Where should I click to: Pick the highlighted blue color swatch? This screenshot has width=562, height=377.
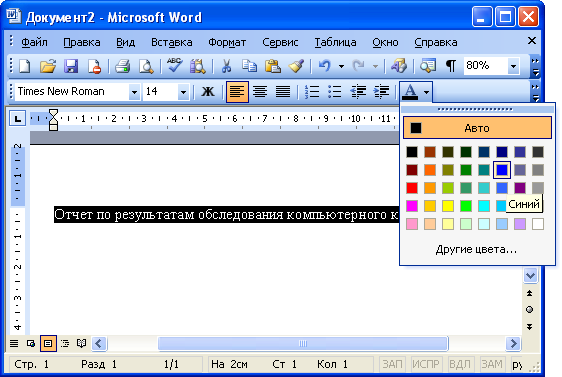click(x=502, y=170)
